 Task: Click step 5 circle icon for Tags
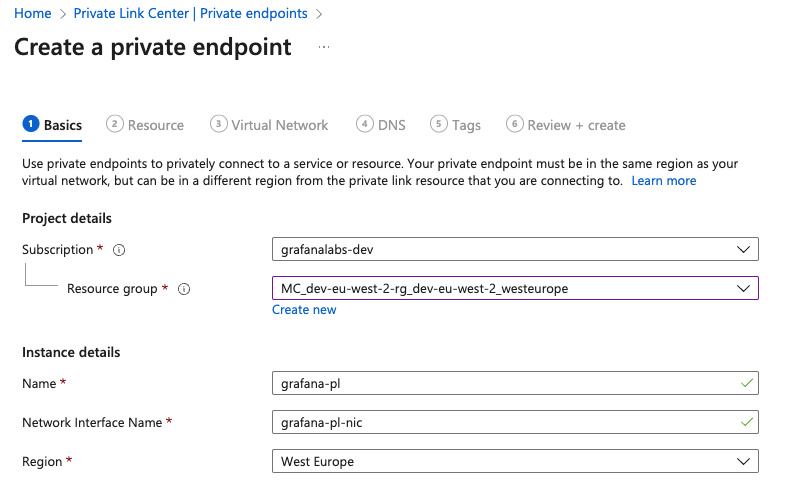[438, 124]
